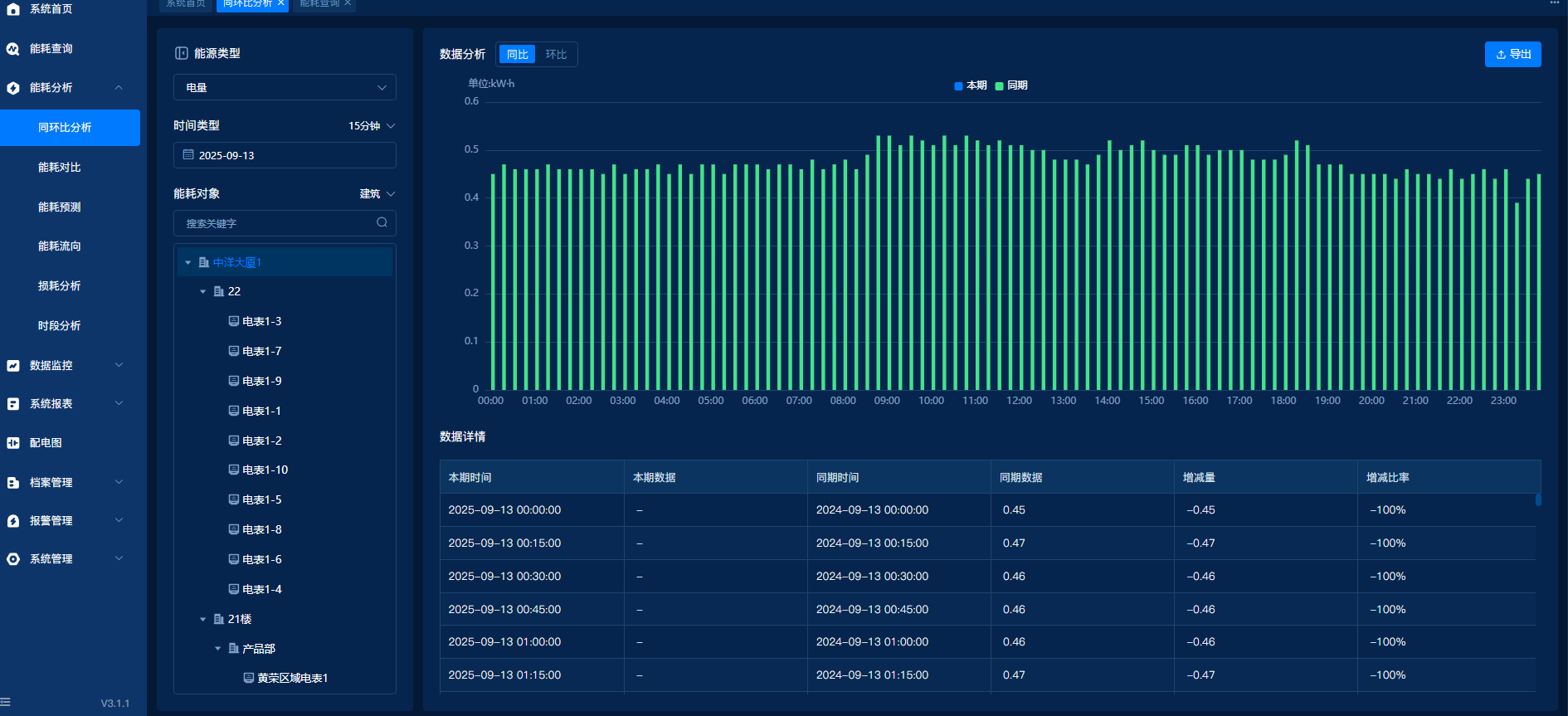Select 电表1-3 in the object tree

(x=261, y=322)
